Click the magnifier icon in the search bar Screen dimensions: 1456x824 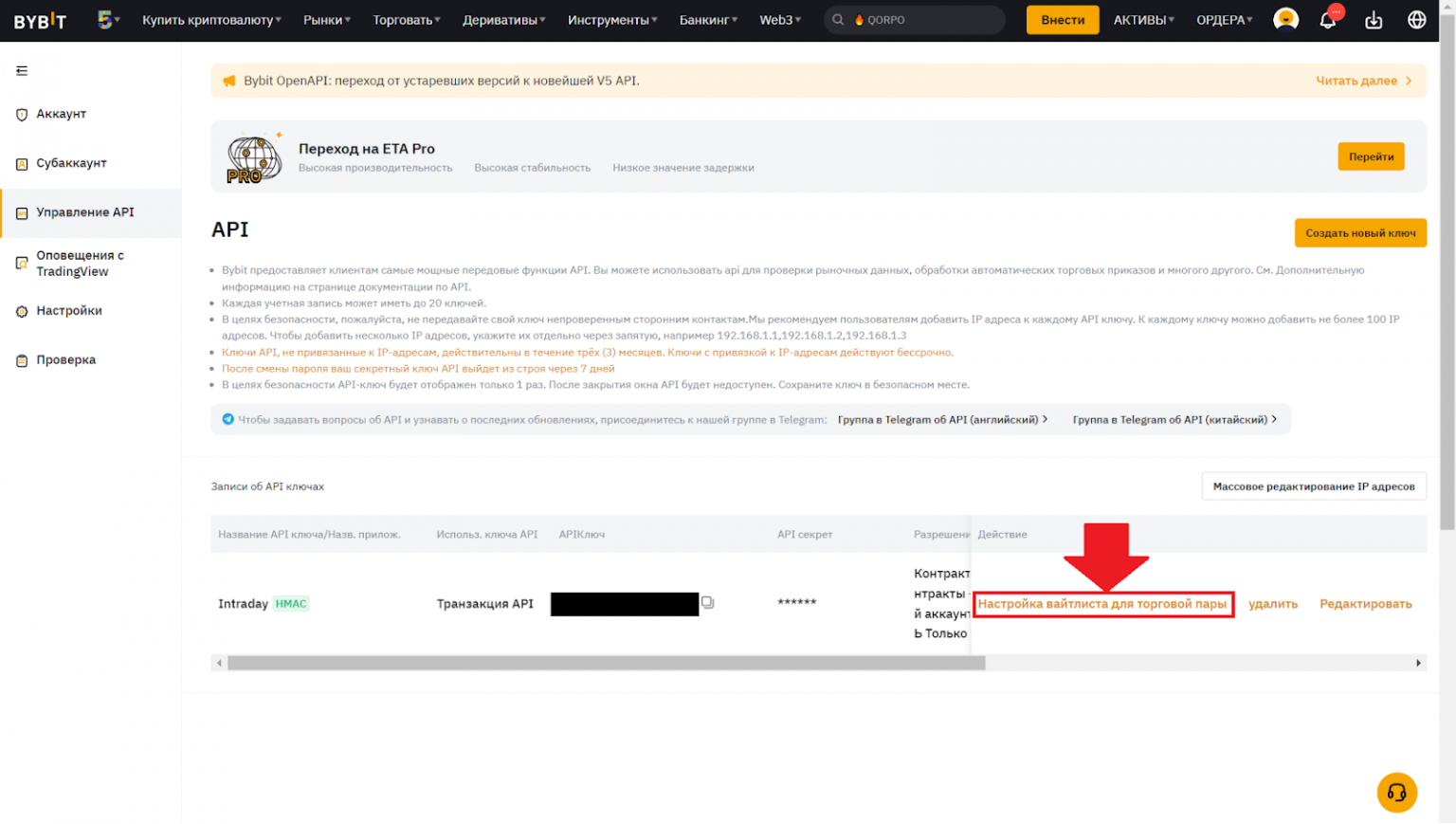(838, 19)
